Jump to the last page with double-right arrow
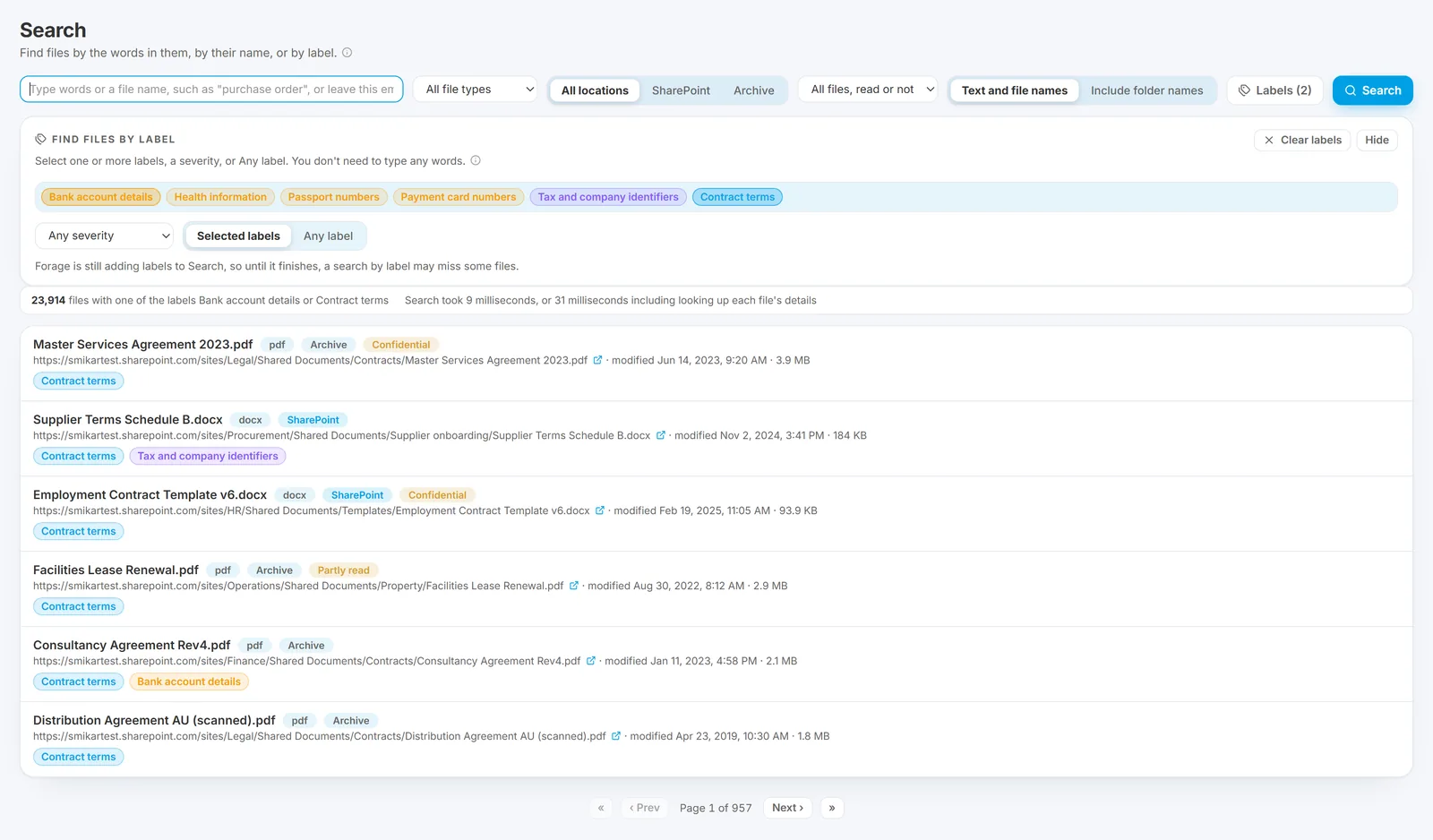 tap(832, 808)
